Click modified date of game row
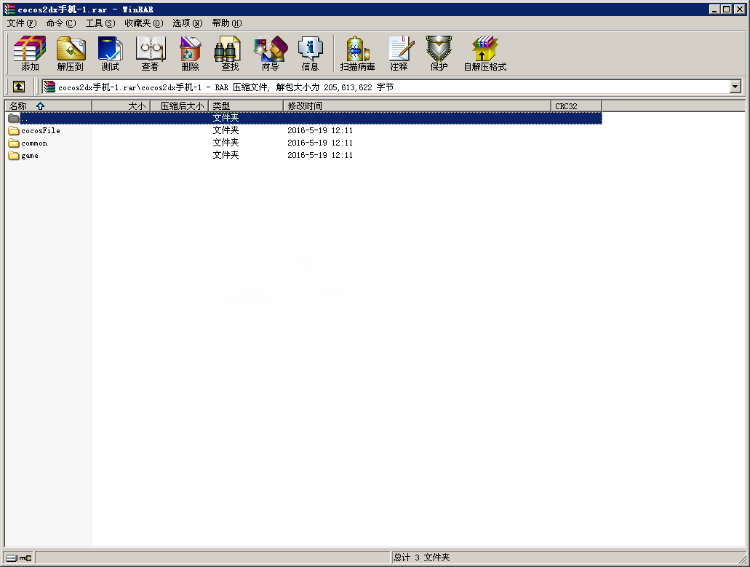This screenshot has height=567, width=750. (320, 155)
